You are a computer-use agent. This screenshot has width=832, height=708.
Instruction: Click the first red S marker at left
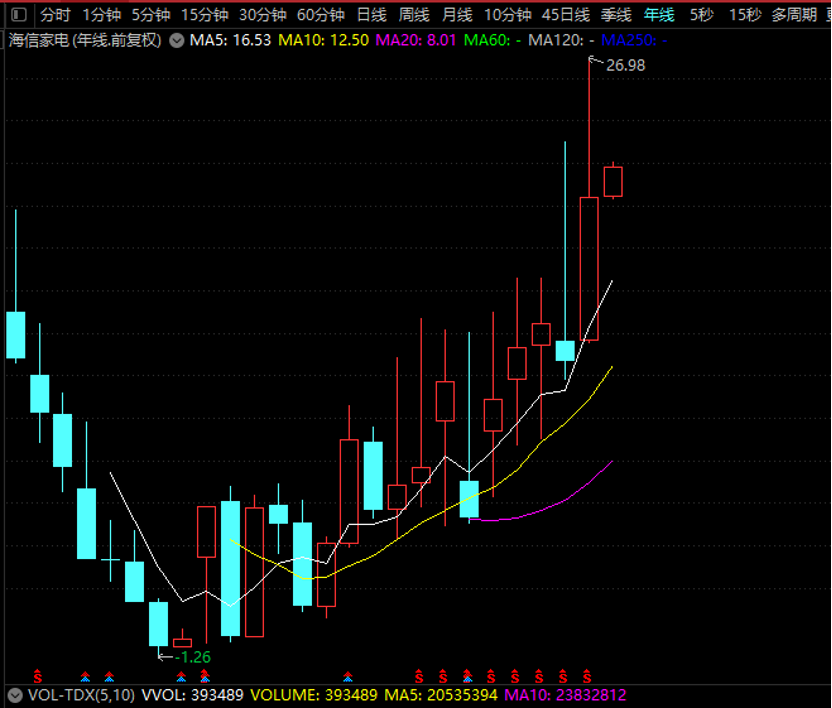click(x=37, y=677)
